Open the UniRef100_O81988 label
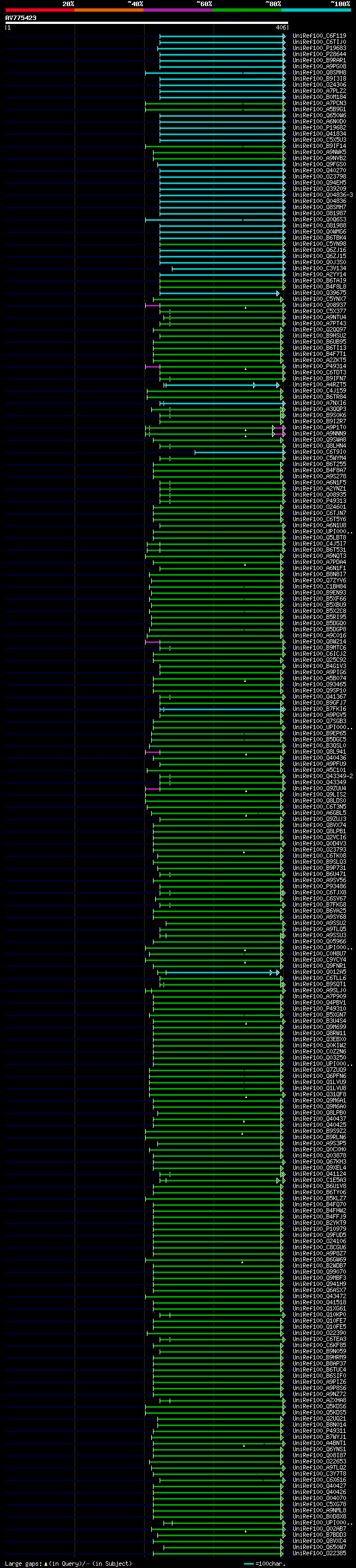 click(x=319, y=226)
